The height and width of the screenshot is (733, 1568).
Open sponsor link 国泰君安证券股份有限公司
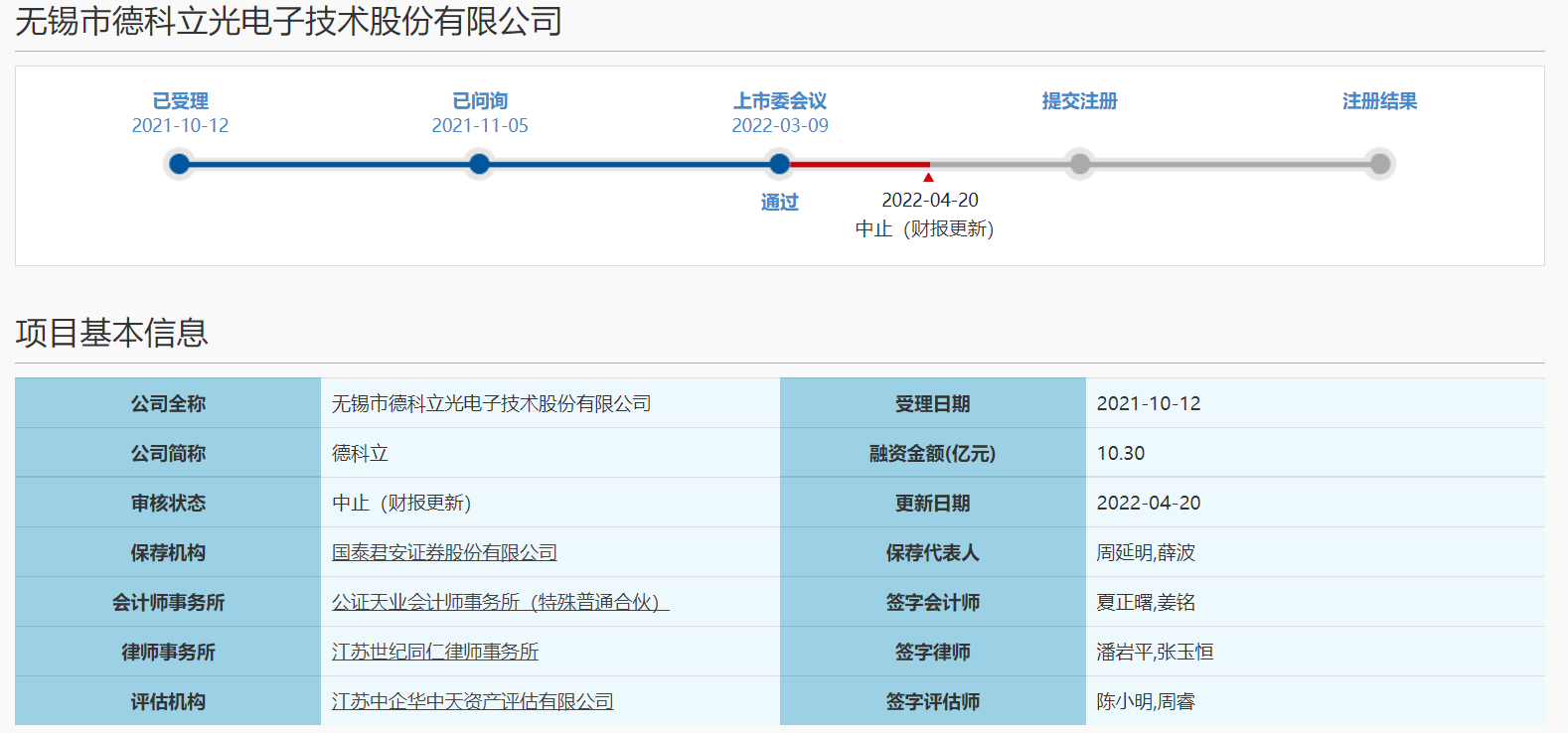[x=444, y=552]
